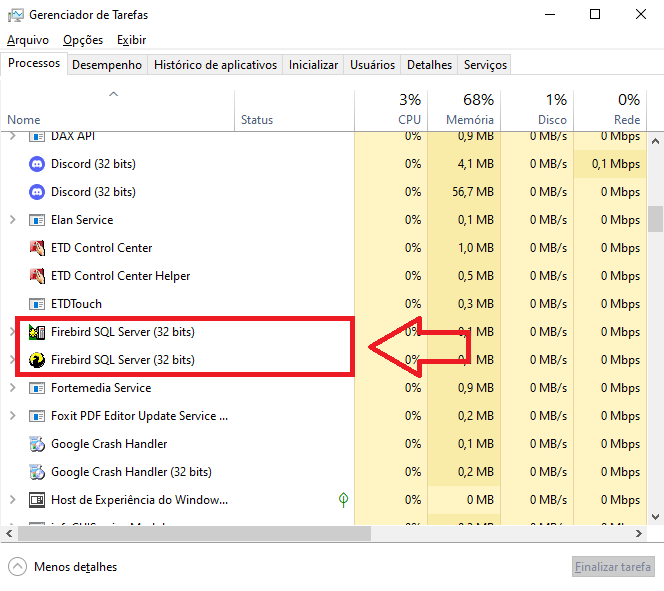Expand the Foxit PDF Editor Update Service group

coord(13,416)
